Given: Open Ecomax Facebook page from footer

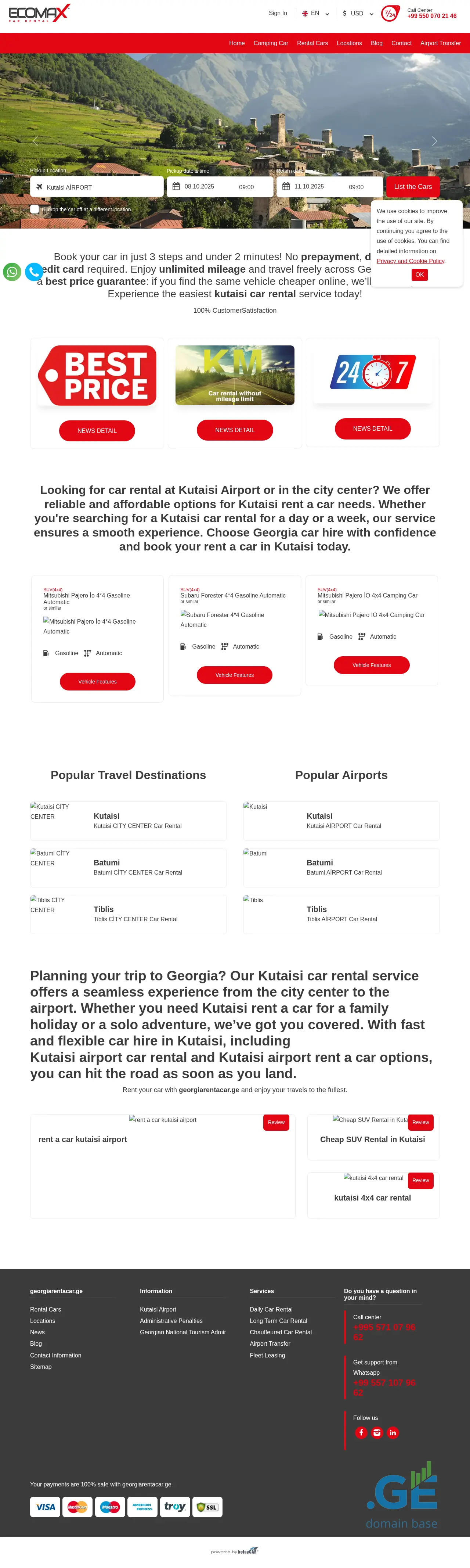Looking at the screenshot, I should click(361, 1432).
